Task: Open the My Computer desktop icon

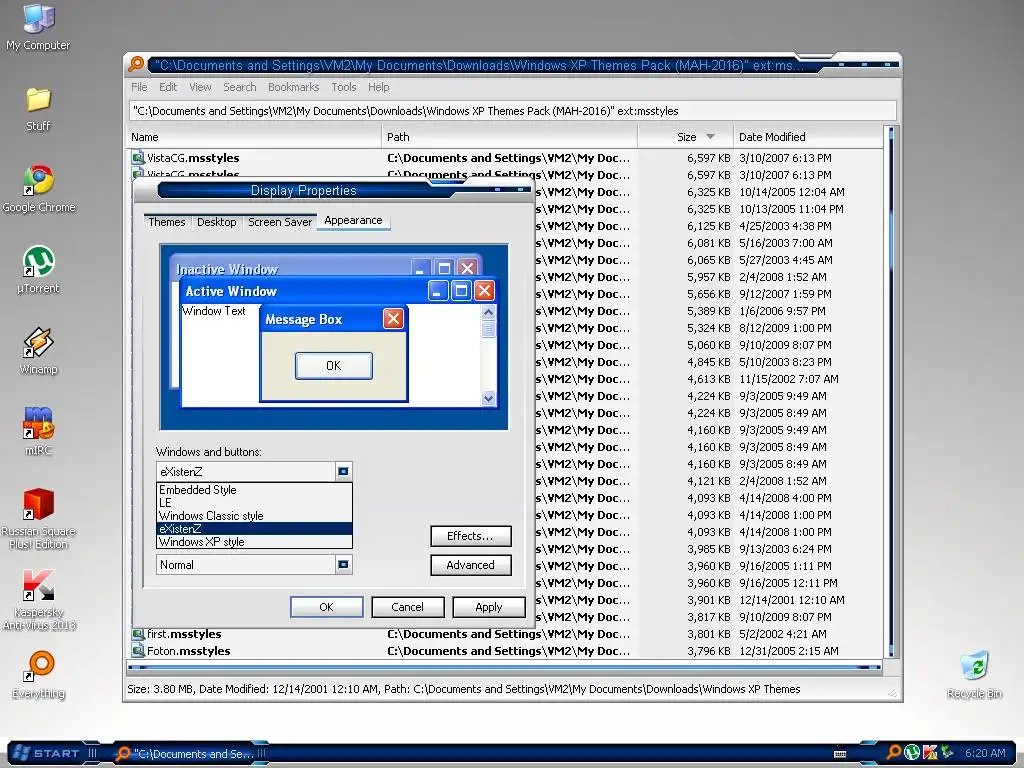Action: pos(38,26)
